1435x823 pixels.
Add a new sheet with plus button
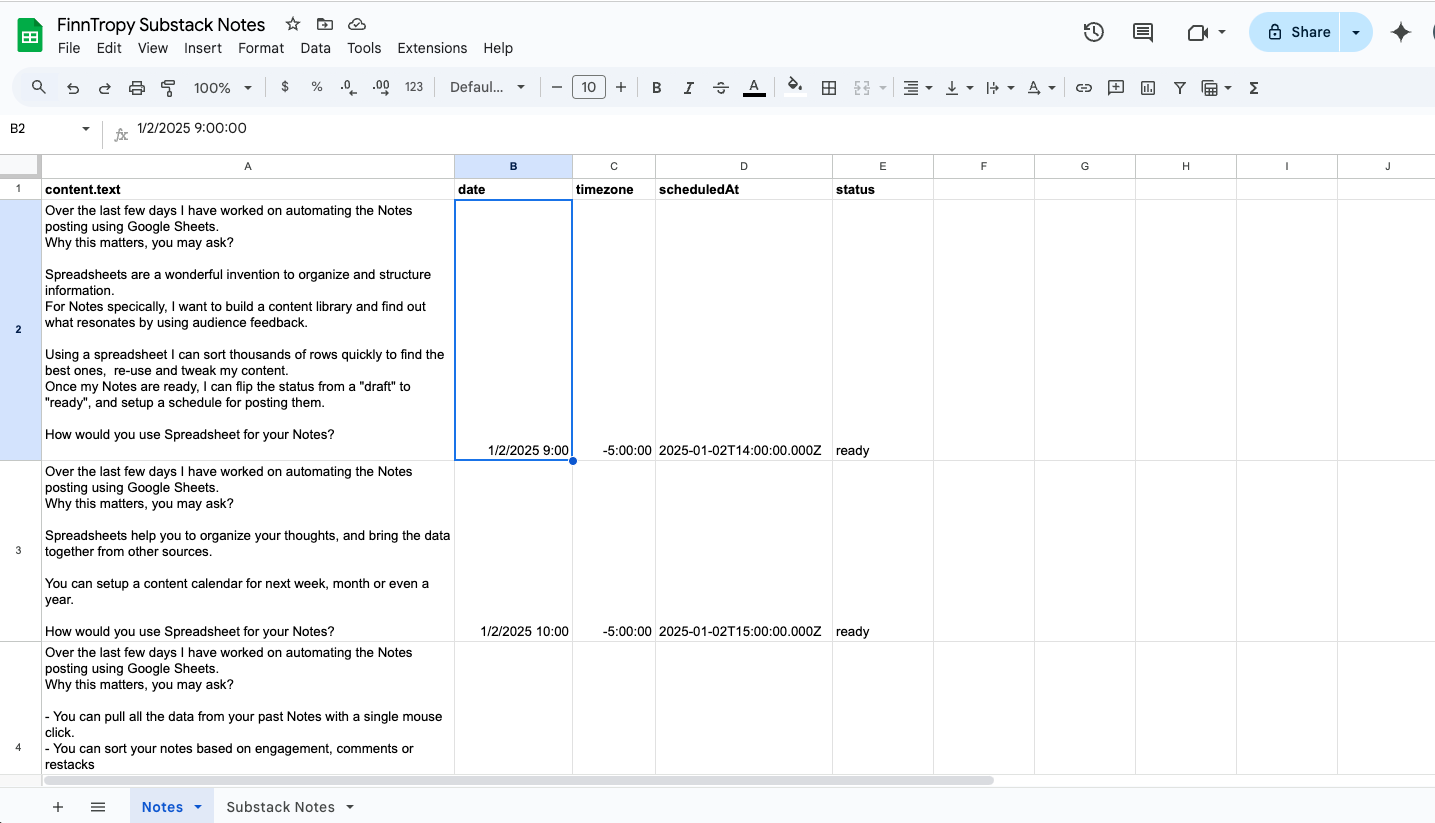point(58,807)
